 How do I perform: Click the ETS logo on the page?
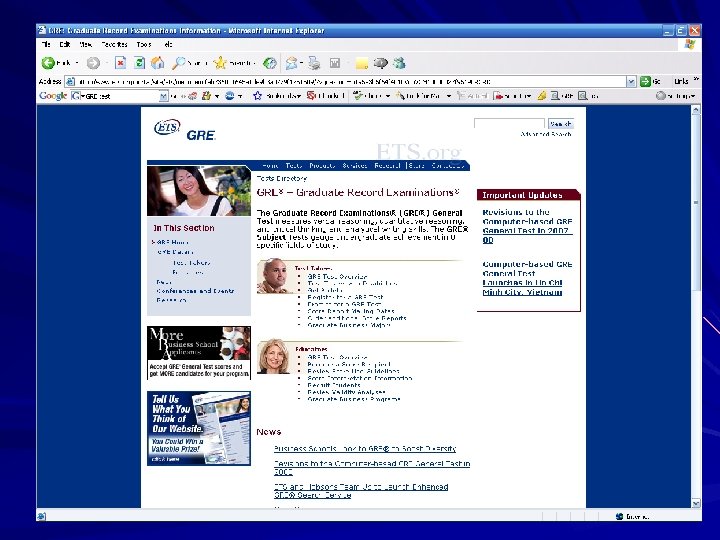pos(167,127)
